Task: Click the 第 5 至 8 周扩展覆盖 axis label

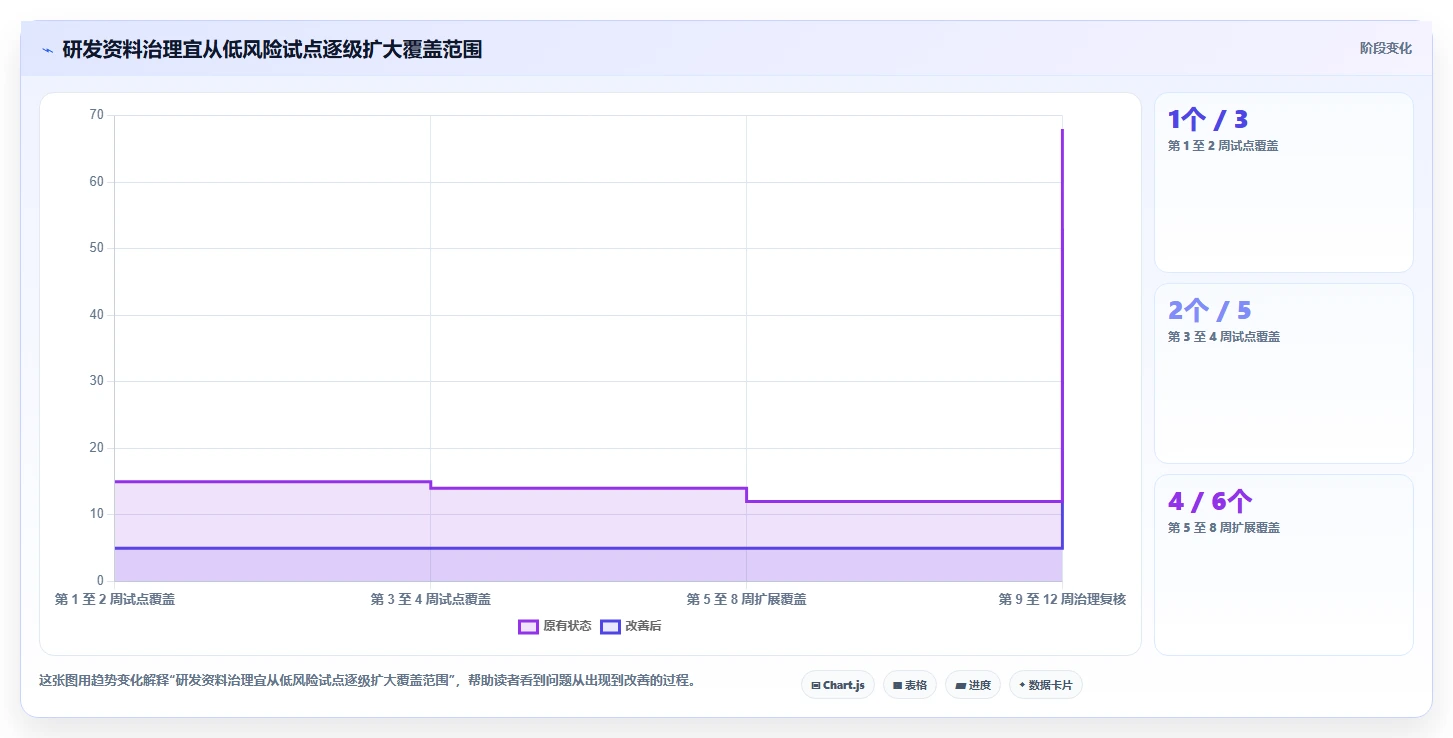Action: [x=746, y=600]
